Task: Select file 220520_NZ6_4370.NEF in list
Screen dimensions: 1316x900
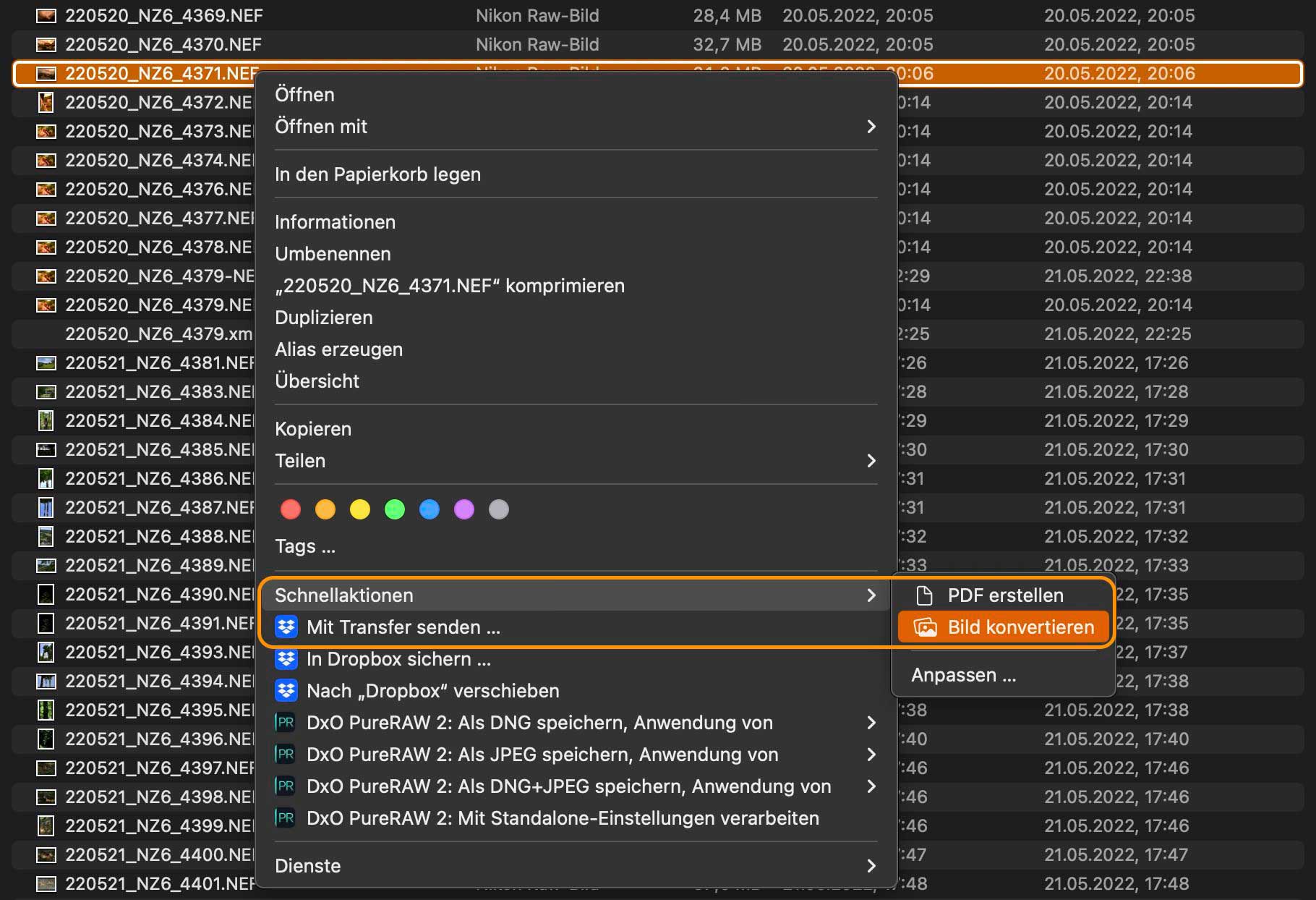Action: (x=163, y=44)
